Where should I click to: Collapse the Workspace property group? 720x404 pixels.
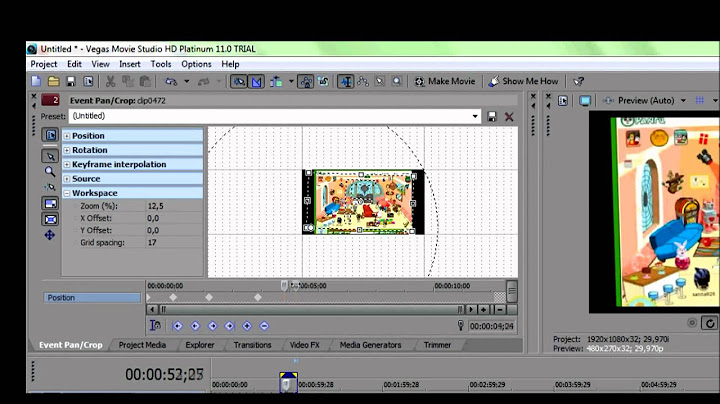(67, 193)
